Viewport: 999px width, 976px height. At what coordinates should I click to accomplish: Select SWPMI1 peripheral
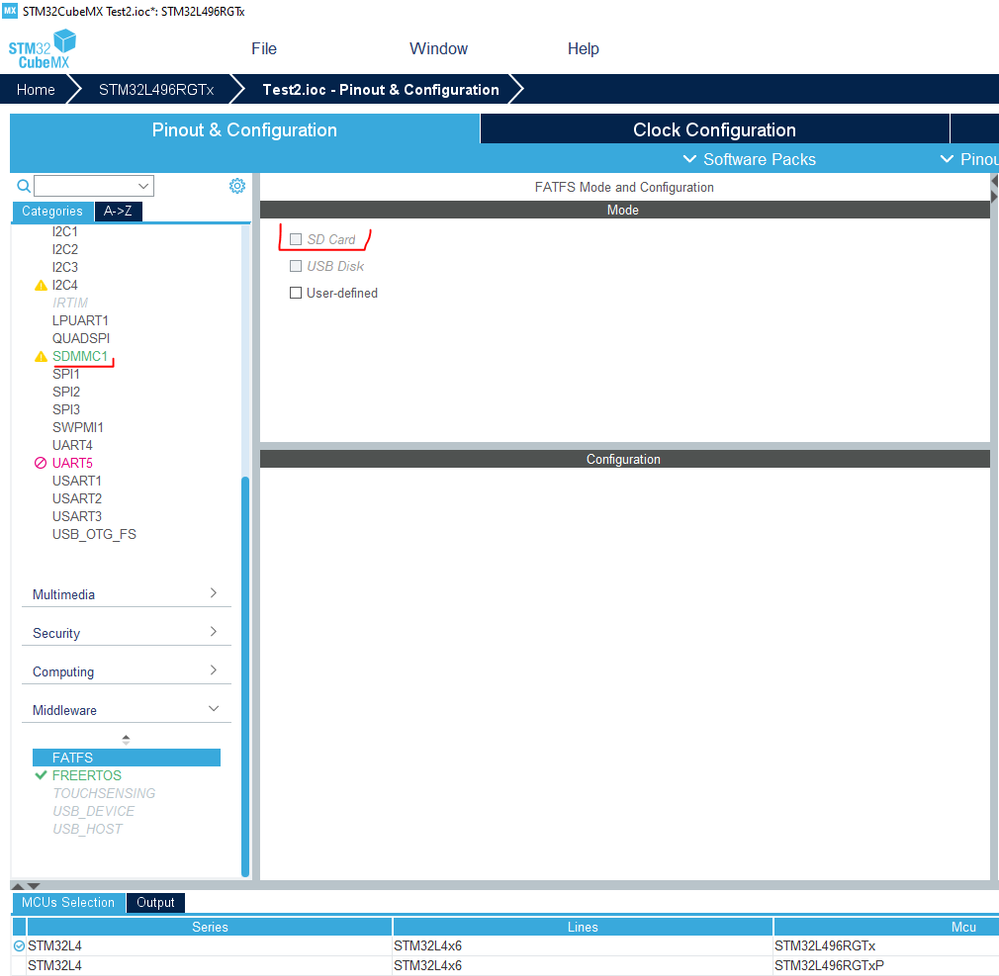point(78,427)
